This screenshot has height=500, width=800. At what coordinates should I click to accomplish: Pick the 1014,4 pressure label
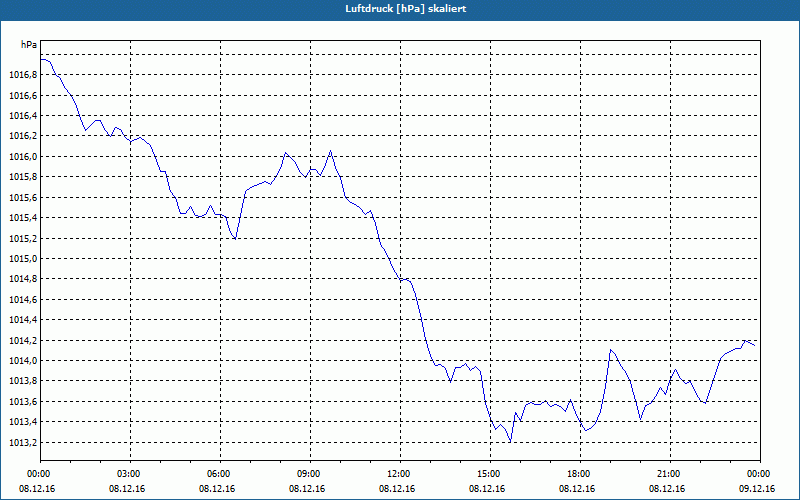(23, 320)
